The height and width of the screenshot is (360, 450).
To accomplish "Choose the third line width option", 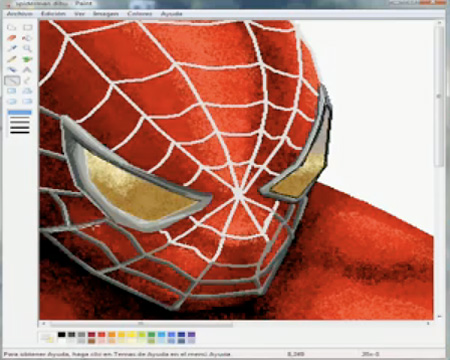I will tap(20, 122).
